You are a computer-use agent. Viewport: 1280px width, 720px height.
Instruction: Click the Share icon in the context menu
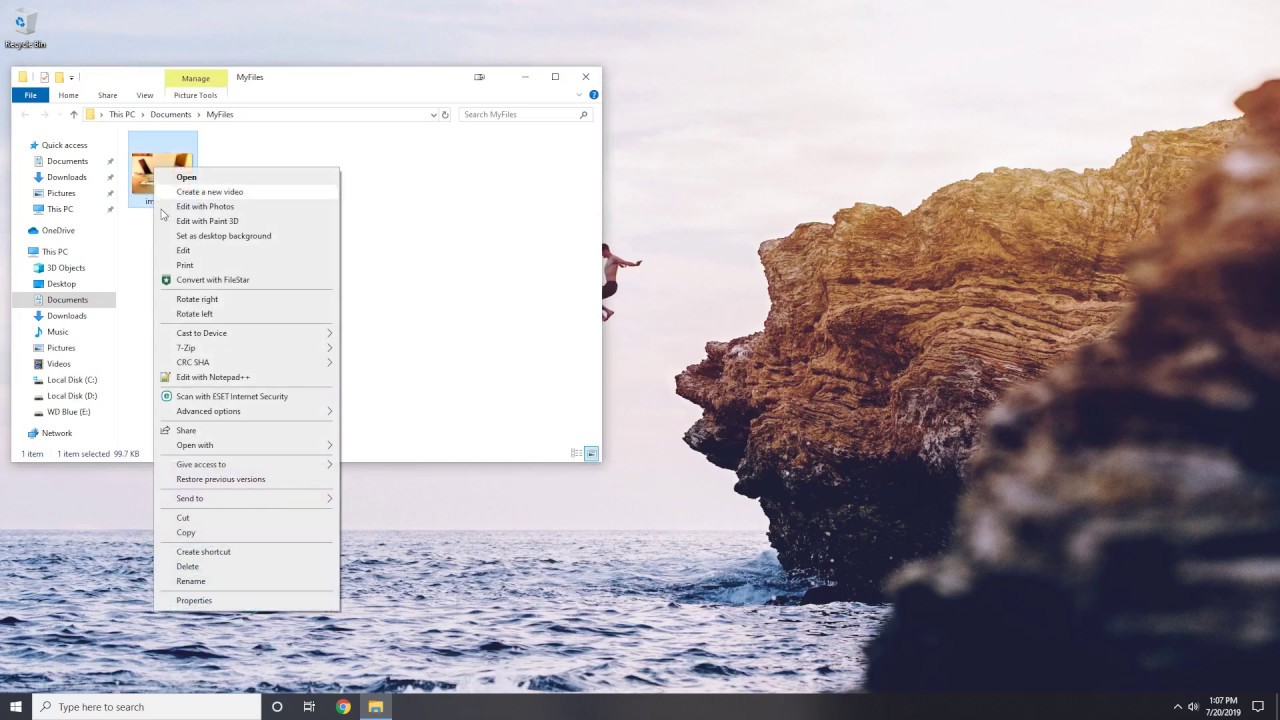[166, 430]
